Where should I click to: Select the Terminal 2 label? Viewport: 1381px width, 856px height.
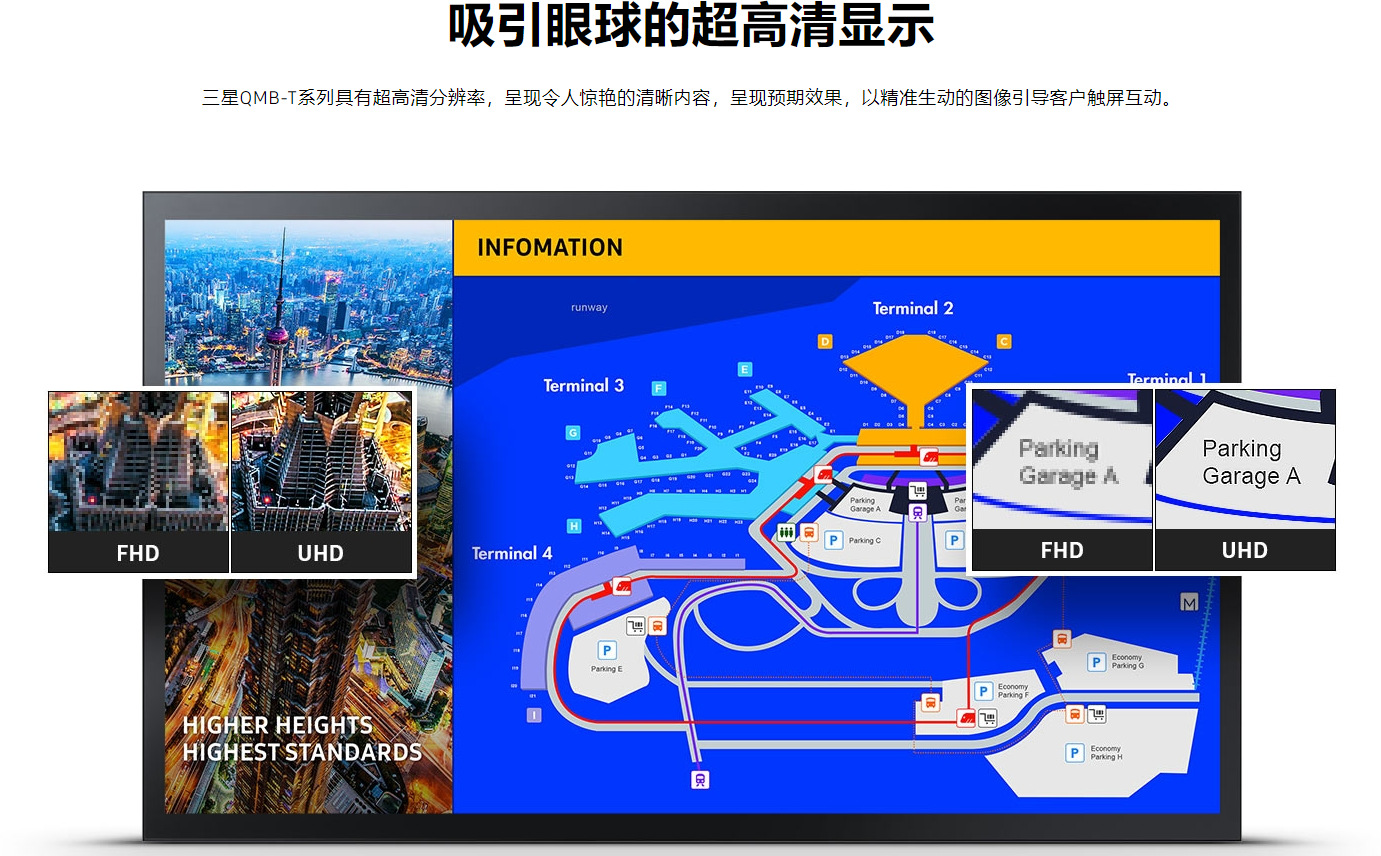[913, 308]
